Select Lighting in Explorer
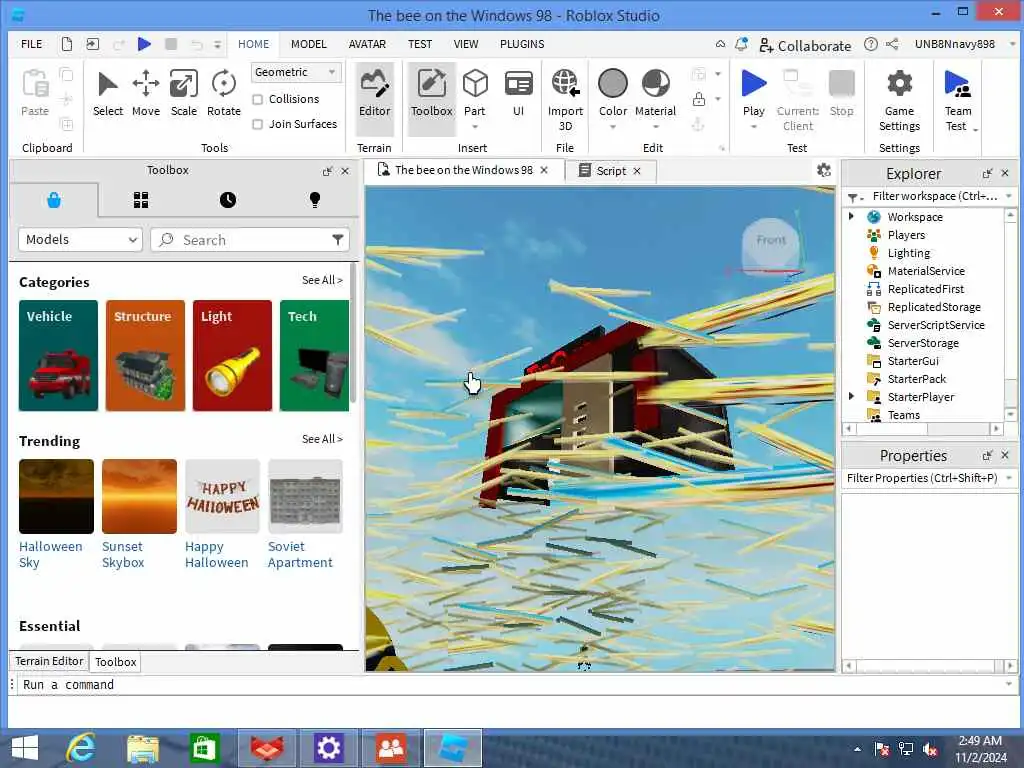This screenshot has width=1024, height=768. click(908, 253)
